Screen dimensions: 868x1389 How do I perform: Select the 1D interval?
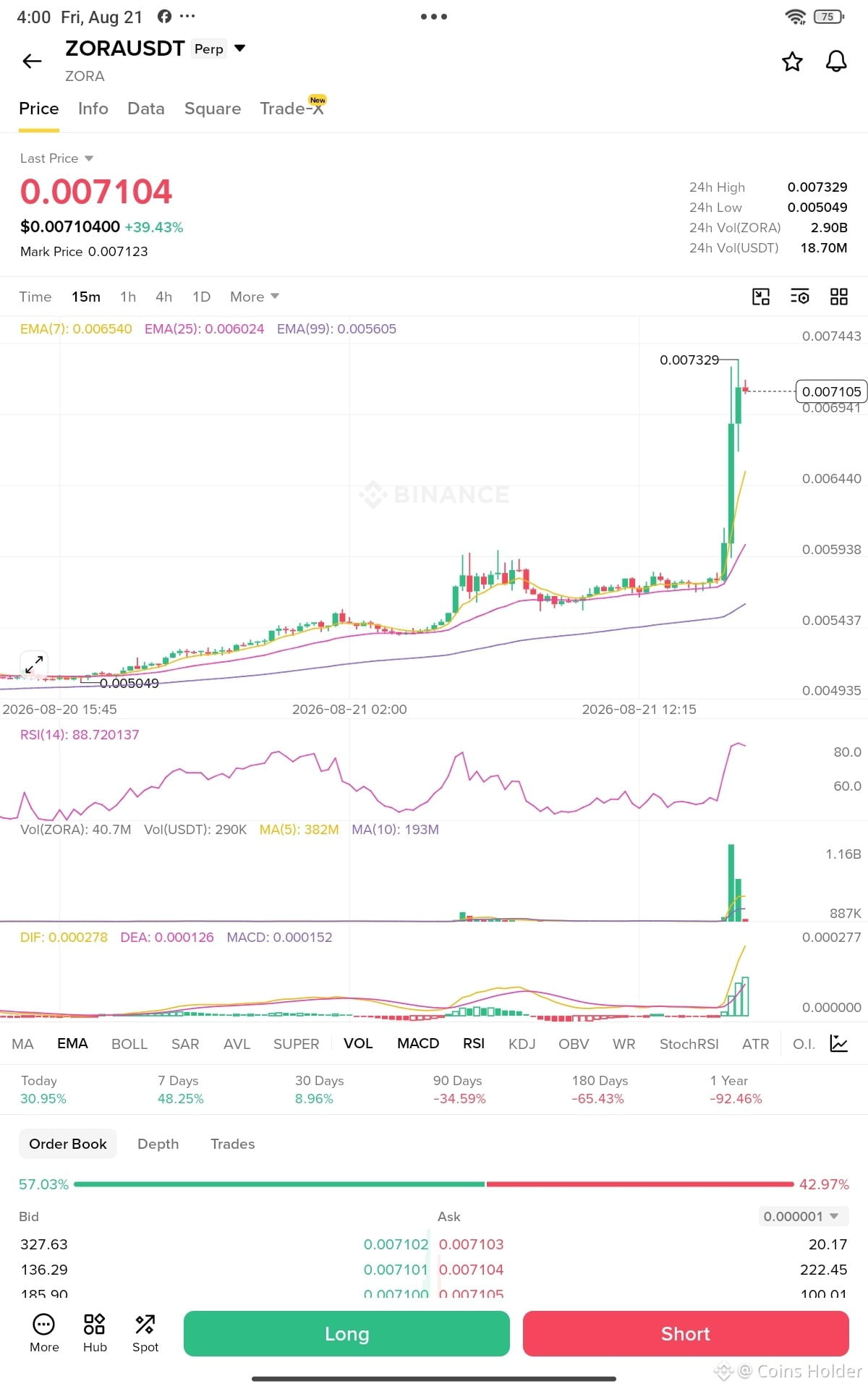[201, 297]
